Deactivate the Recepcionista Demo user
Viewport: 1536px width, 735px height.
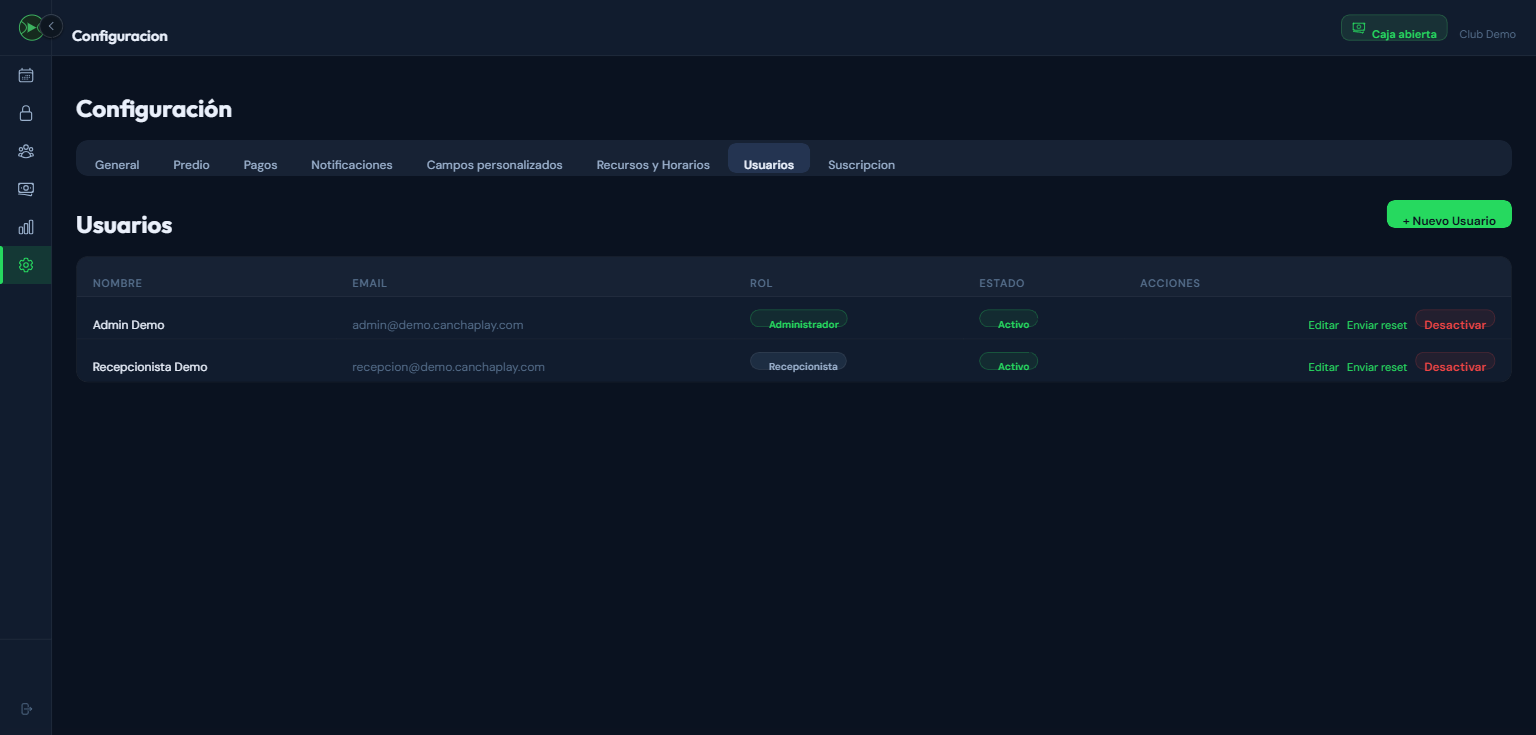point(1455,362)
